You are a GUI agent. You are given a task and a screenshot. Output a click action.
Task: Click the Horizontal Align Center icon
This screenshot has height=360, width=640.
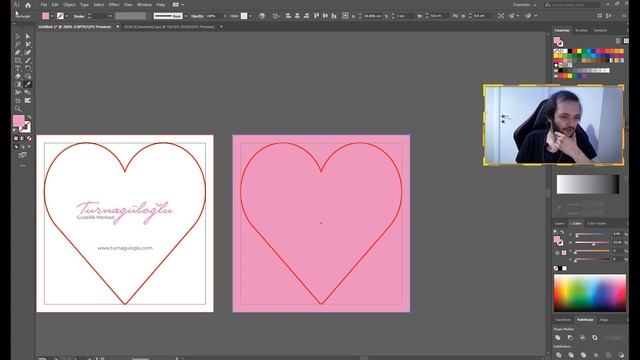297,16
